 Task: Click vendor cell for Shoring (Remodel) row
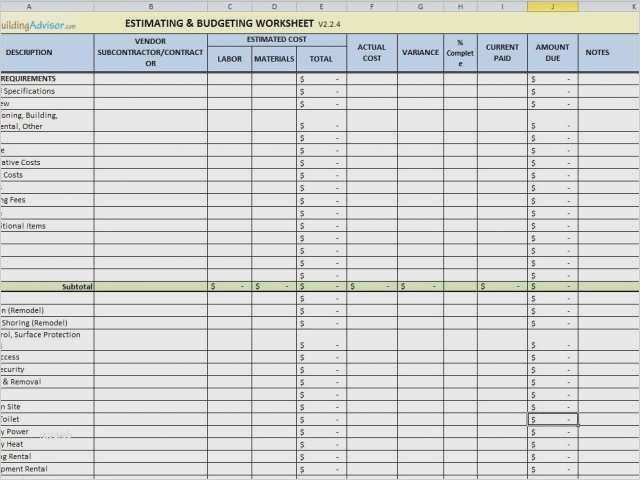[x=151, y=323]
